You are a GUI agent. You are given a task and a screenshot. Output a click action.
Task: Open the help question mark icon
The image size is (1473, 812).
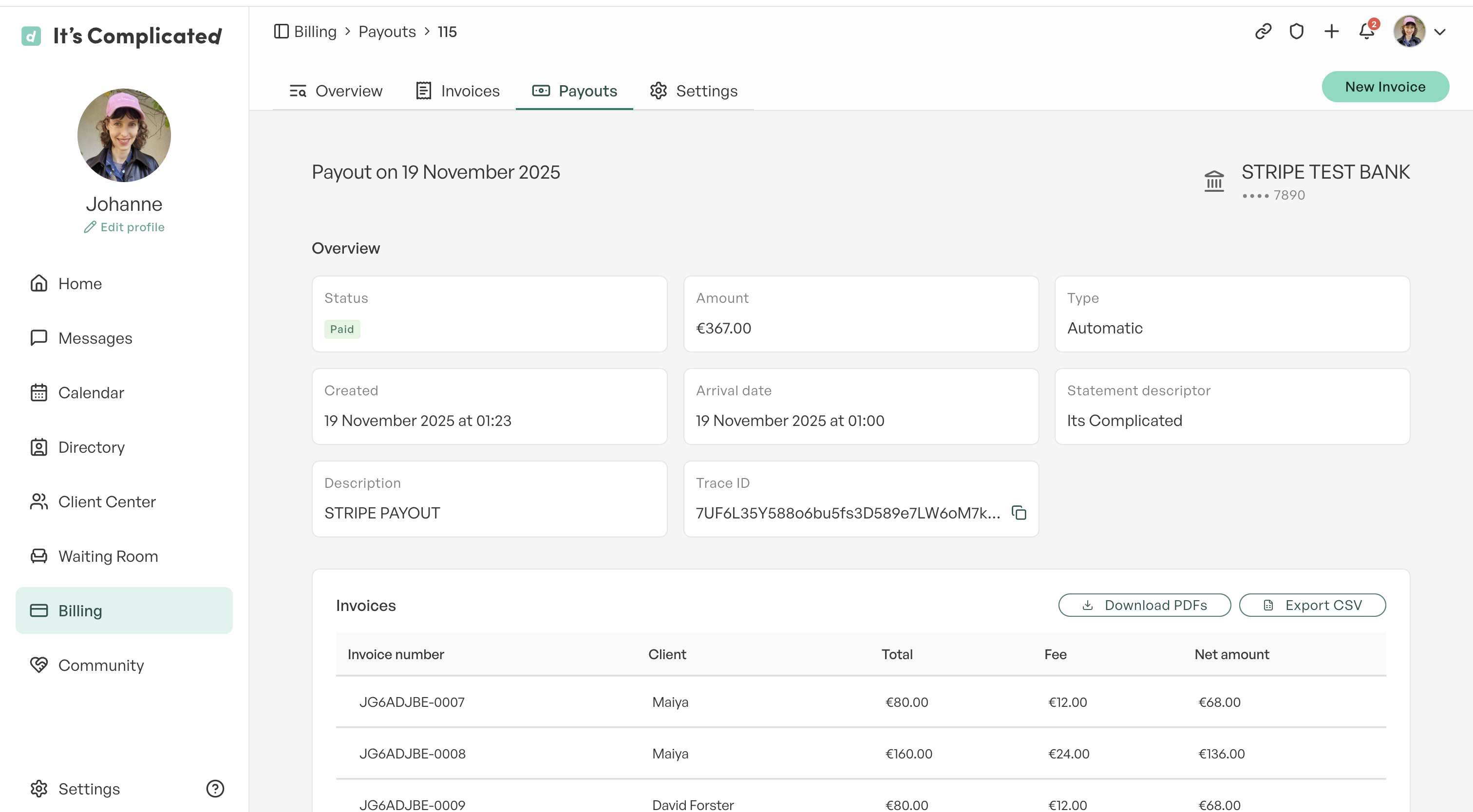pyautogui.click(x=215, y=789)
